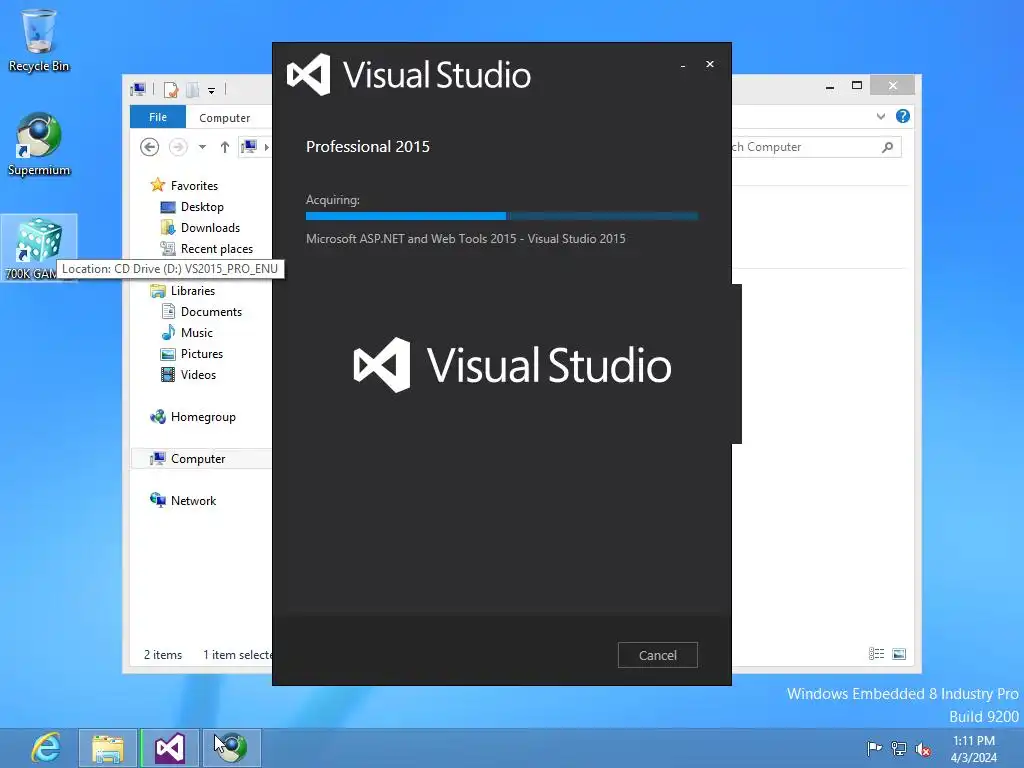Expand address bar breadcrumb arrow
Image resolution: width=1024 pixels, height=768 pixels.
tap(266, 147)
